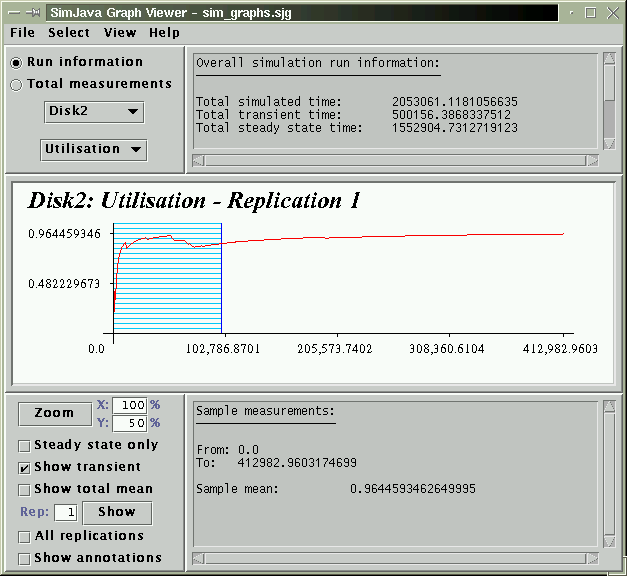The image size is (627, 576).
Task: Enable the Steady state only checkbox
Action: pyautogui.click(x=24, y=445)
